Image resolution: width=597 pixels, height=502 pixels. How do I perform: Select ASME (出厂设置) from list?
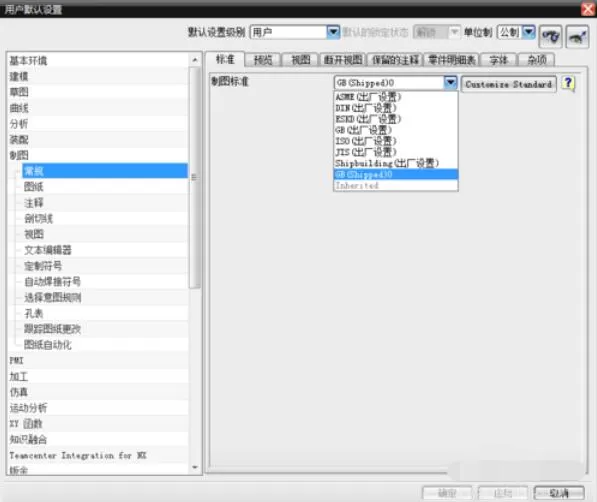point(396,97)
